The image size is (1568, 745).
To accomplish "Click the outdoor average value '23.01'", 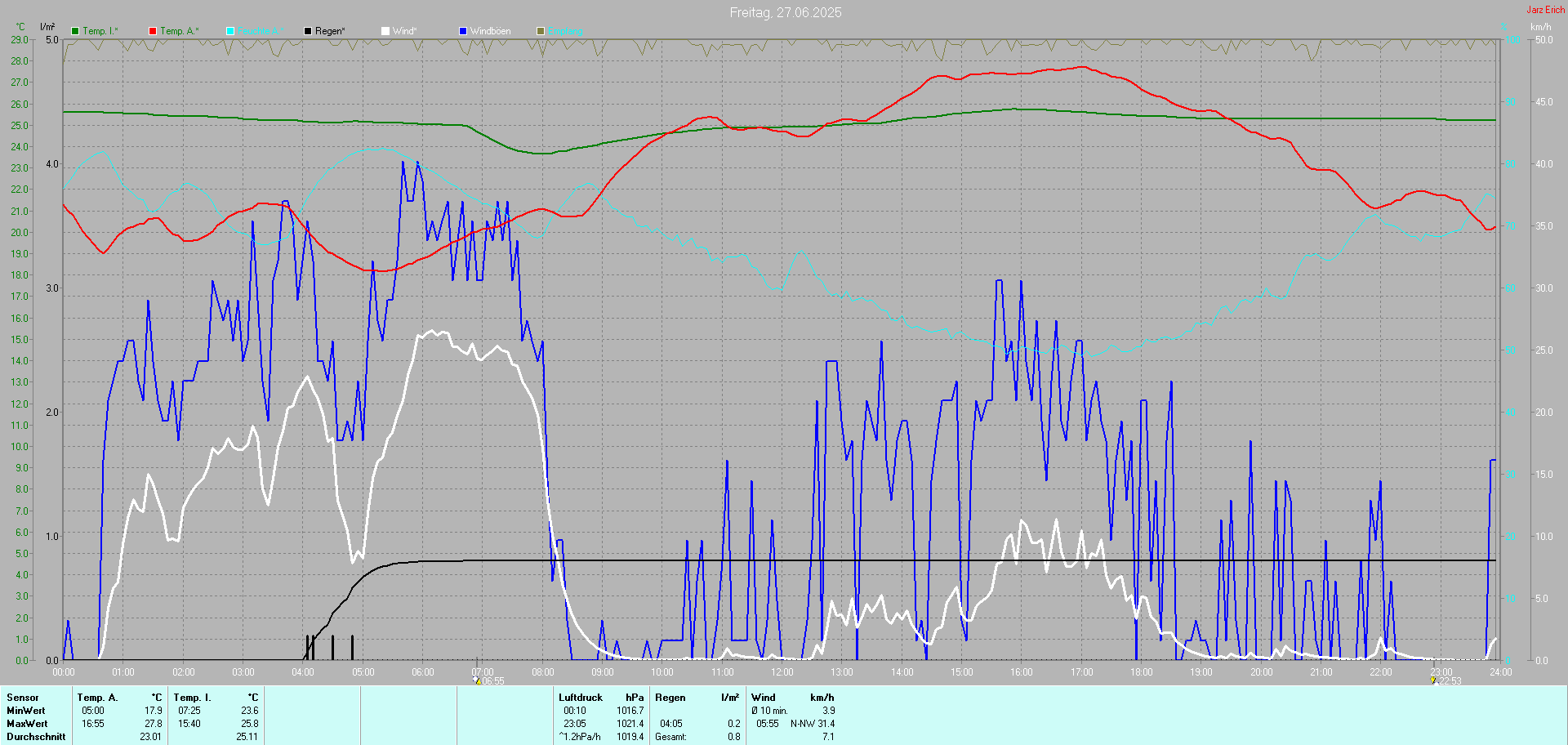I will click(x=151, y=737).
